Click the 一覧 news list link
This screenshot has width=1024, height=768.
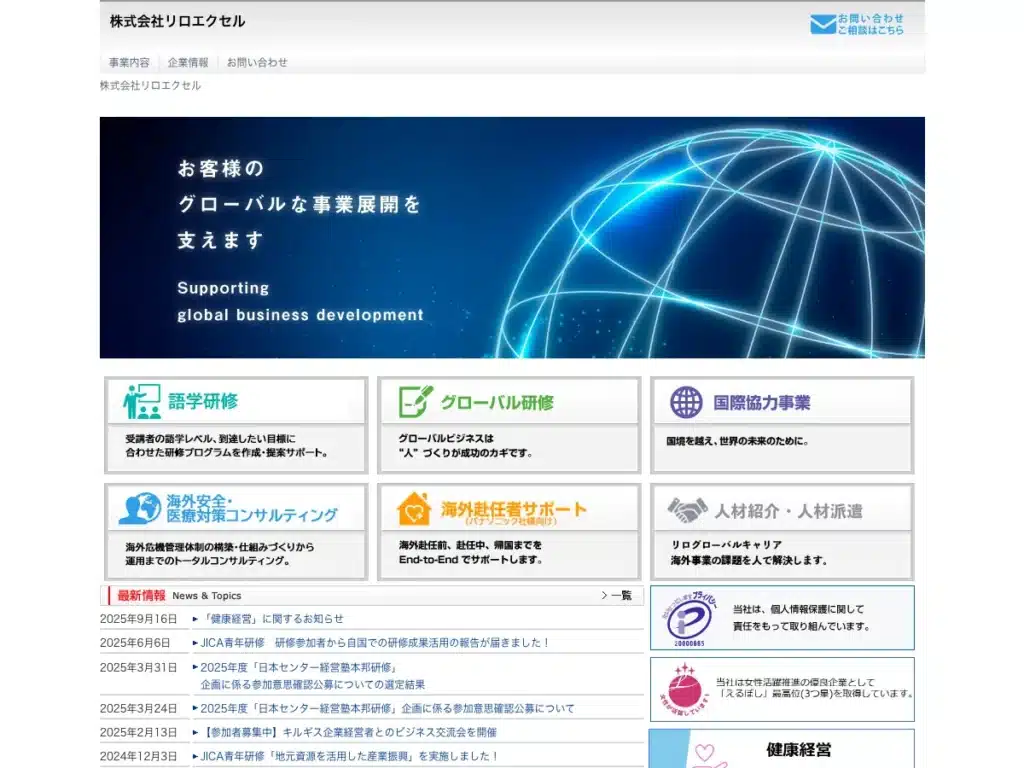616,596
